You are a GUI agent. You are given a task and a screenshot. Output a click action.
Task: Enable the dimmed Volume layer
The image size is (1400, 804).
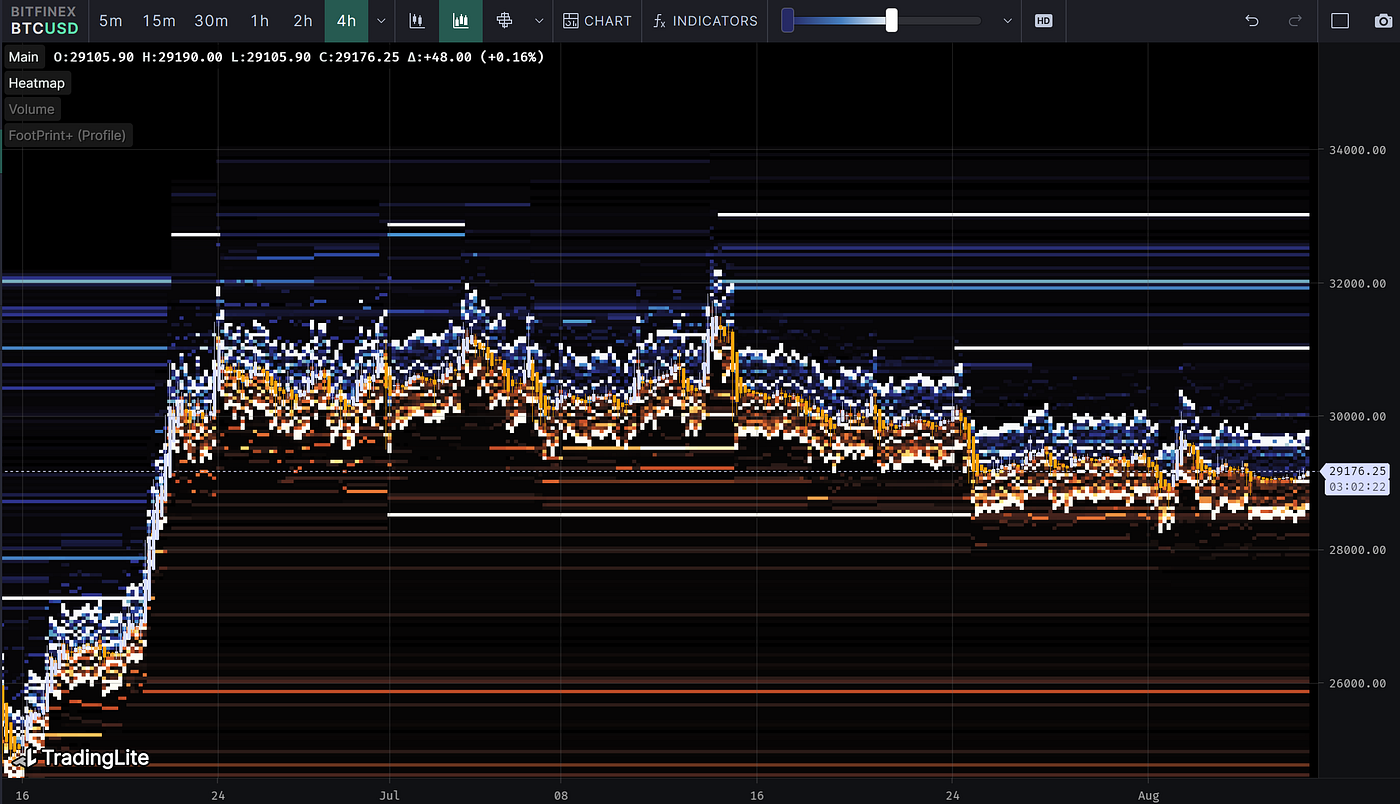point(32,109)
